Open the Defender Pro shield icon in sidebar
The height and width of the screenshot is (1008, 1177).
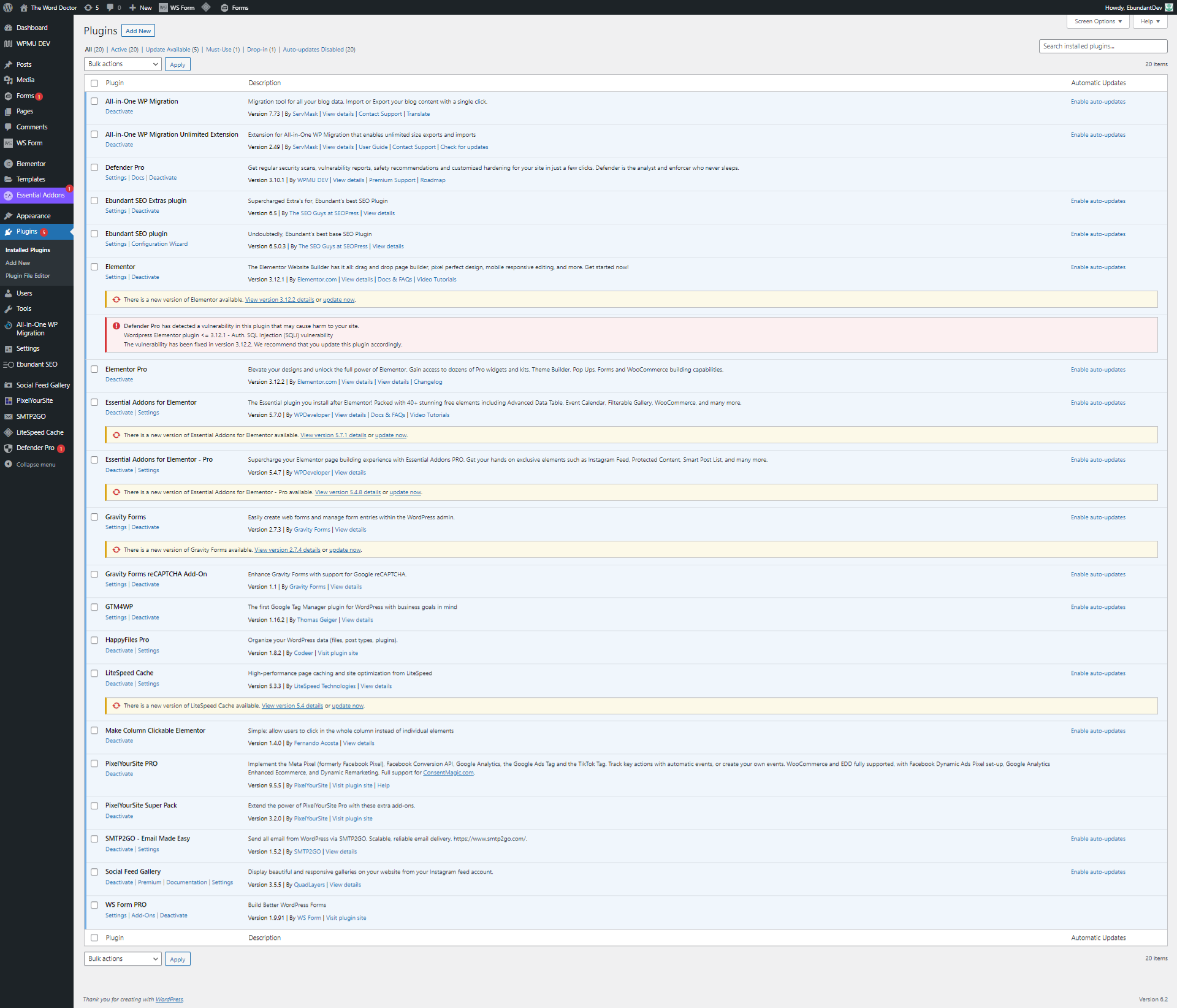pyautogui.click(x=8, y=448)
